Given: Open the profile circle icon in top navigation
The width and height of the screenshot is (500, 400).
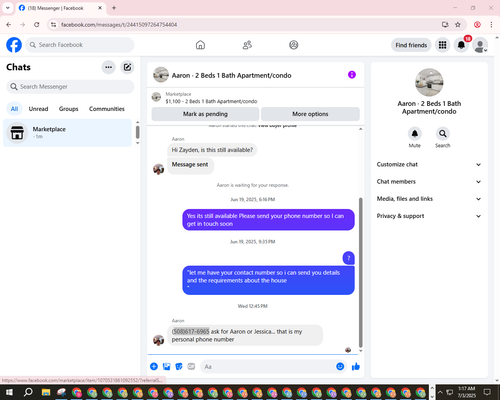Looking at the screenshot, I should 294,45.
